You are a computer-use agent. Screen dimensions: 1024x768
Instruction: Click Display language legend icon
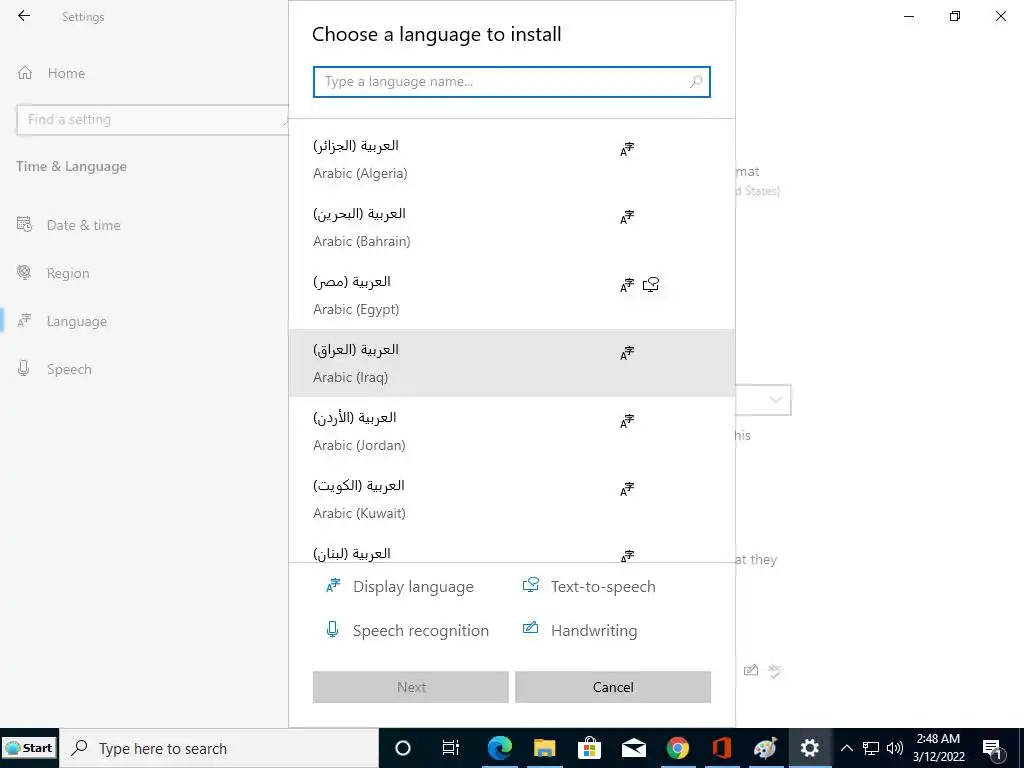pos(333,585)
